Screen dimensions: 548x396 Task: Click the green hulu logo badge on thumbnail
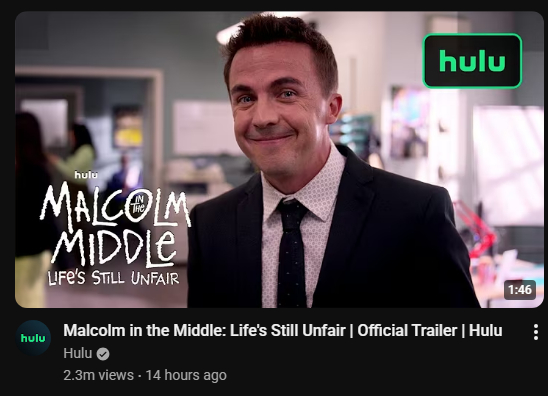(473, 61)
